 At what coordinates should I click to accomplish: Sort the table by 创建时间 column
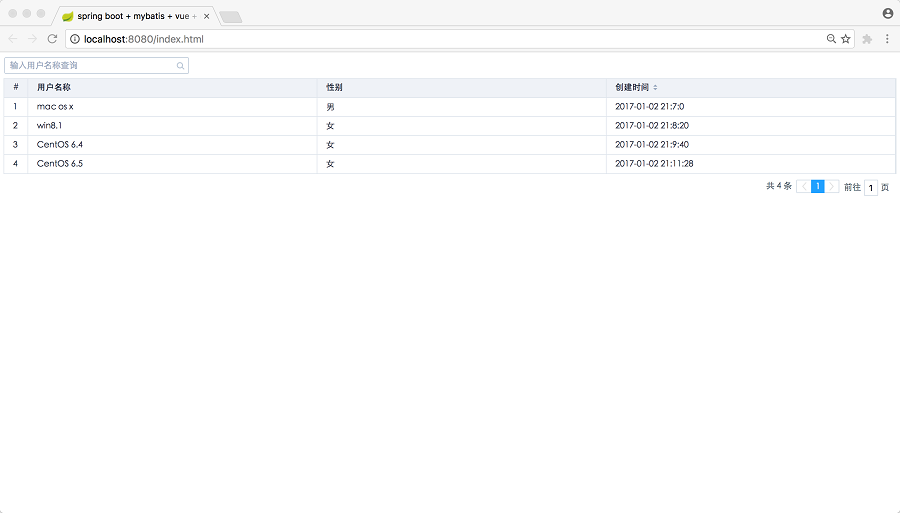[x=655, y=88]
